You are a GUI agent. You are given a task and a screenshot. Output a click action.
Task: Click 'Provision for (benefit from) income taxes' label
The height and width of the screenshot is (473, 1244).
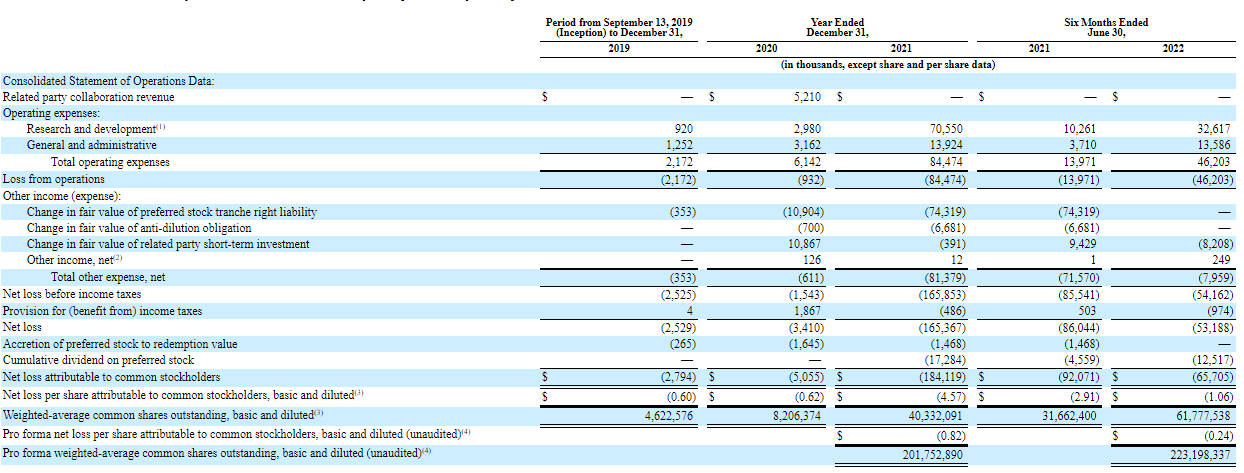(103, 311)
